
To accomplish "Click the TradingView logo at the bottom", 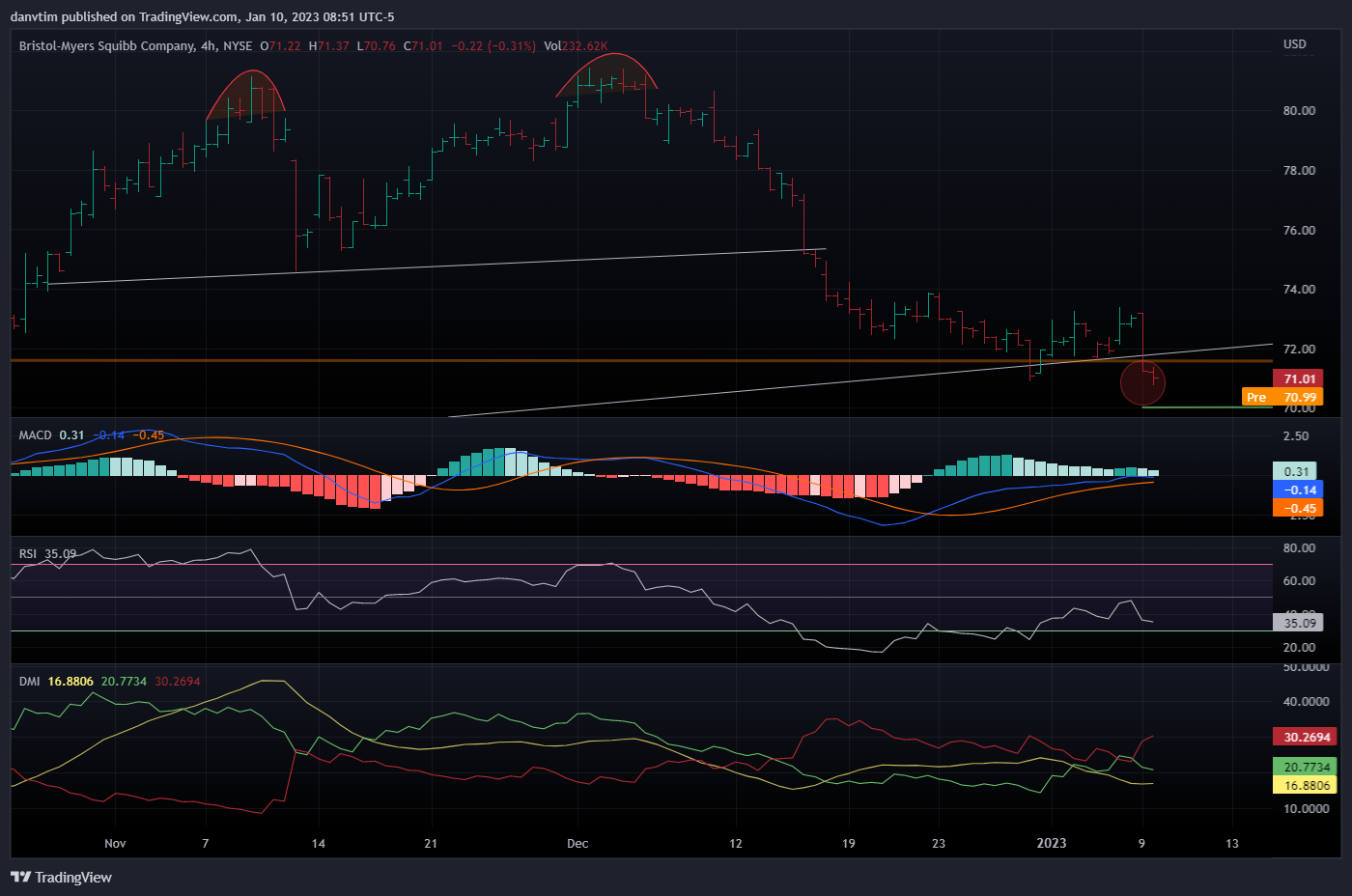I will point(61,877).
